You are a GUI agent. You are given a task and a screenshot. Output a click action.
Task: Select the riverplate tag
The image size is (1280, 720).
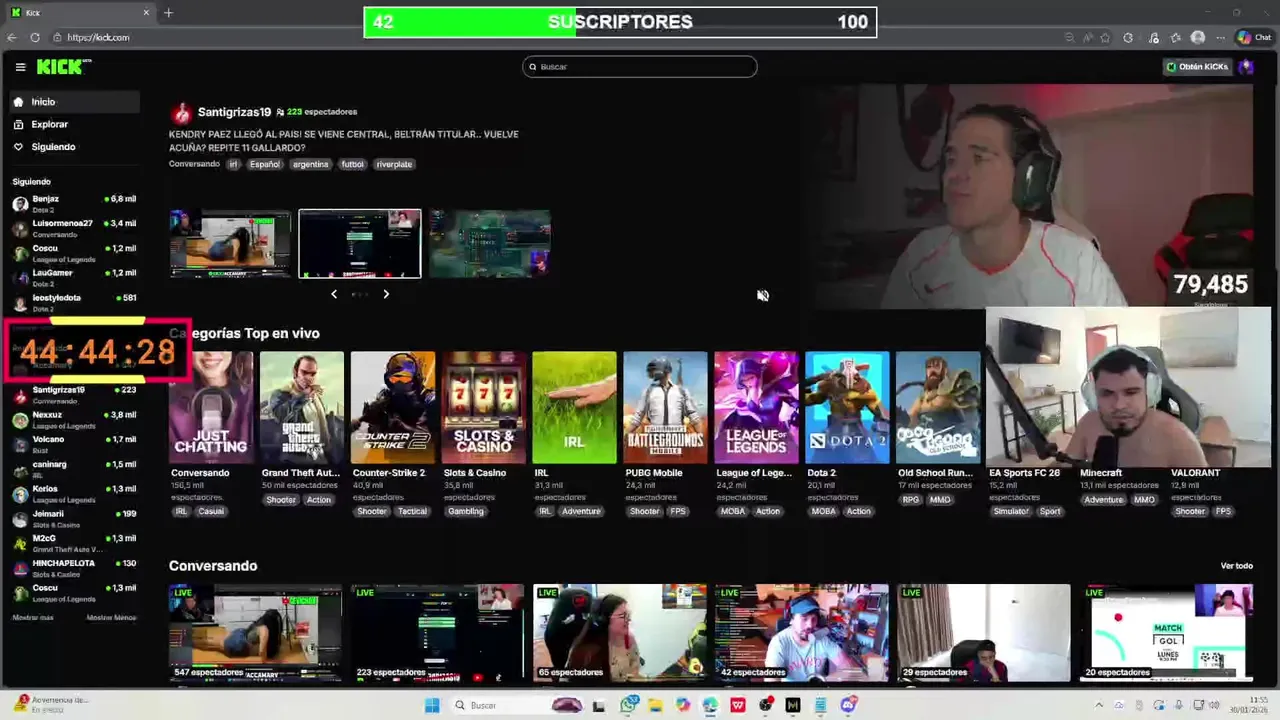[x=394, y=164]
